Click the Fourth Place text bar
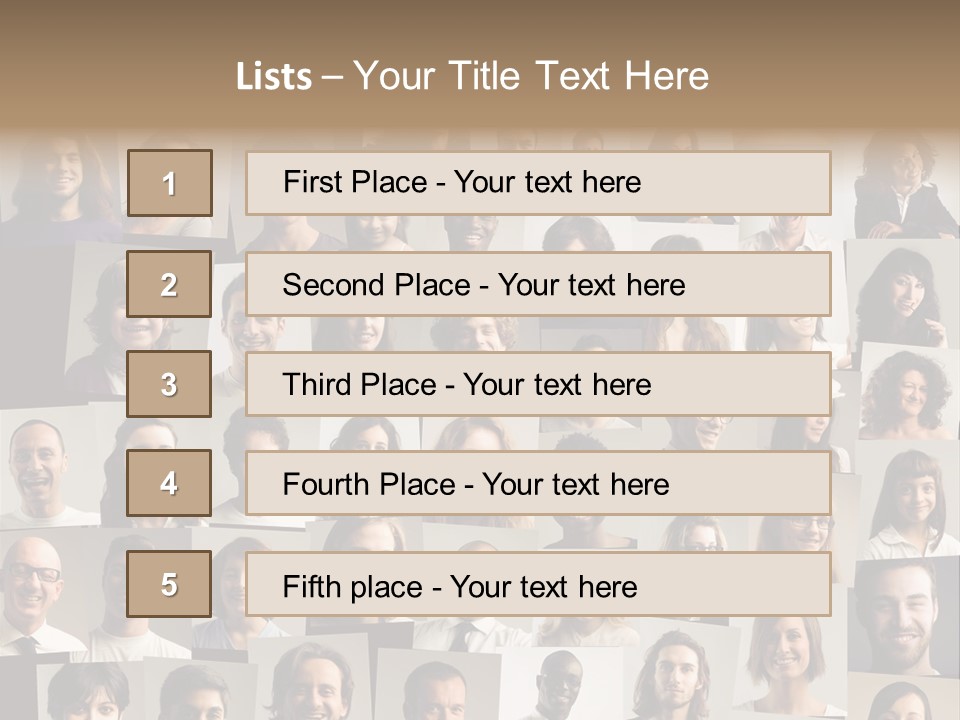Viewport: 960px width, 720px height. click(x=538, y=484)
